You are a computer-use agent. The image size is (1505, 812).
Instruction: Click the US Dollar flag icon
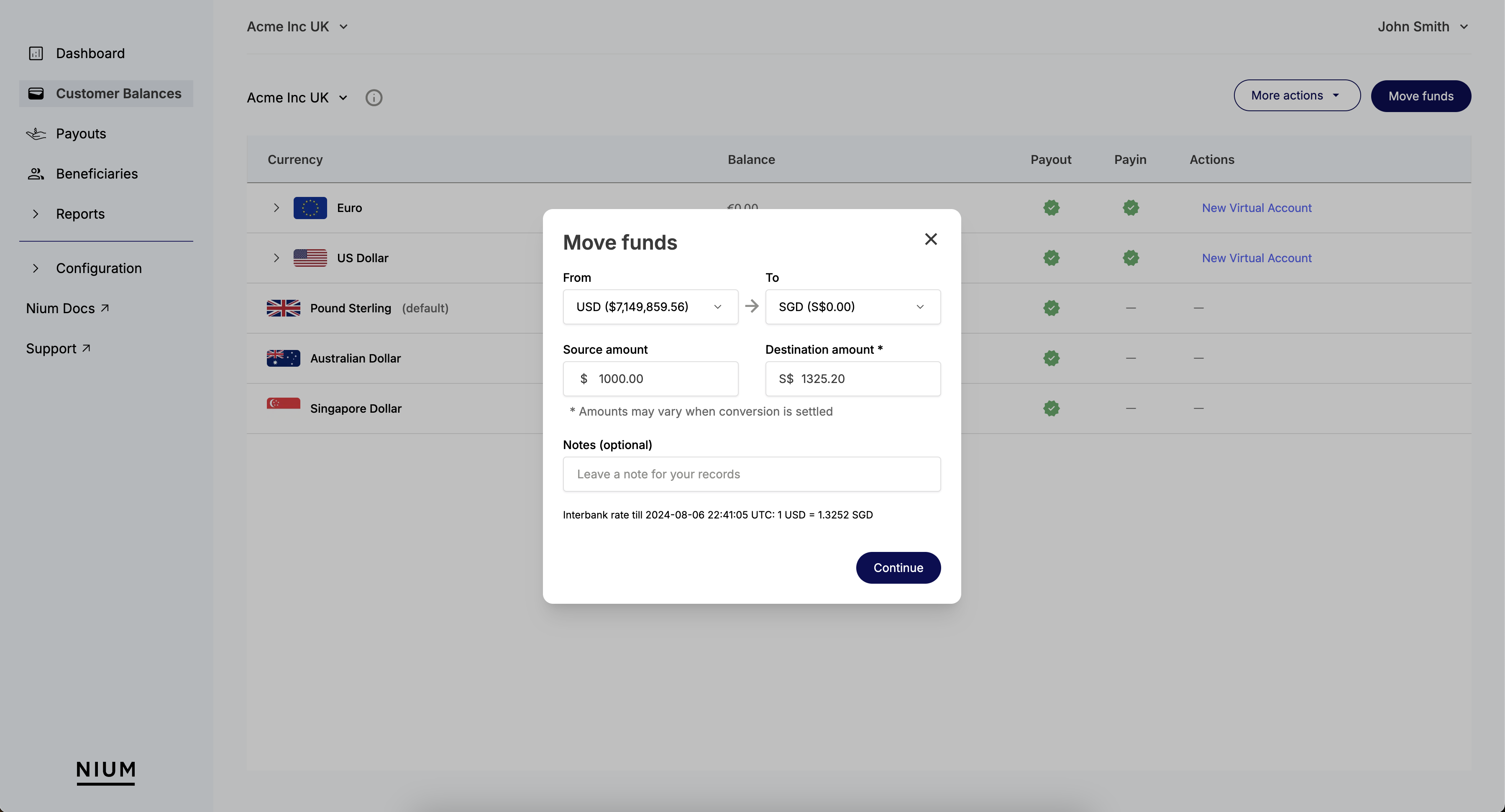pyautogui.click(x=310, y=258)
